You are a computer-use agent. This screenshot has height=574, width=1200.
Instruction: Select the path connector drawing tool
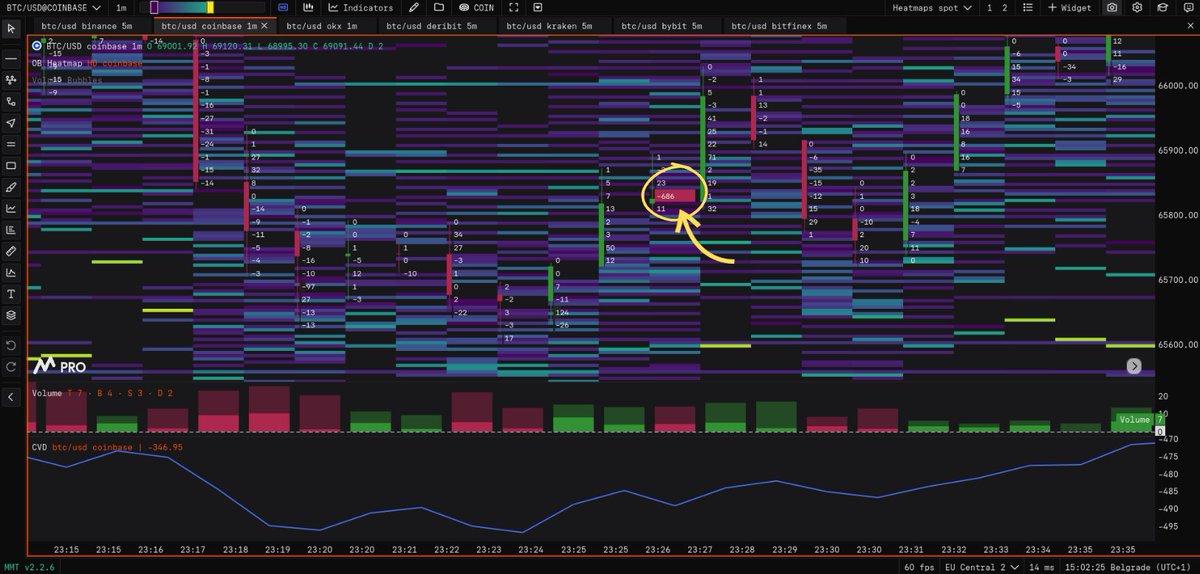[x=11, y=101]
